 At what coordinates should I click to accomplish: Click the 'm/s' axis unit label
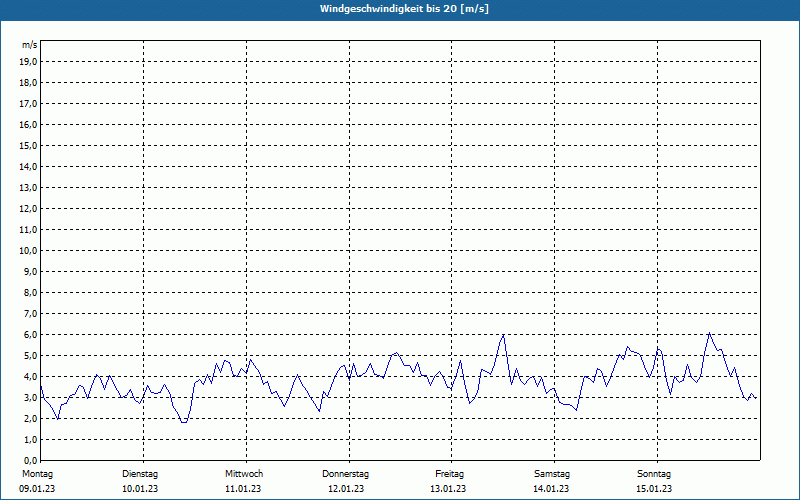[x=30, y=45]
